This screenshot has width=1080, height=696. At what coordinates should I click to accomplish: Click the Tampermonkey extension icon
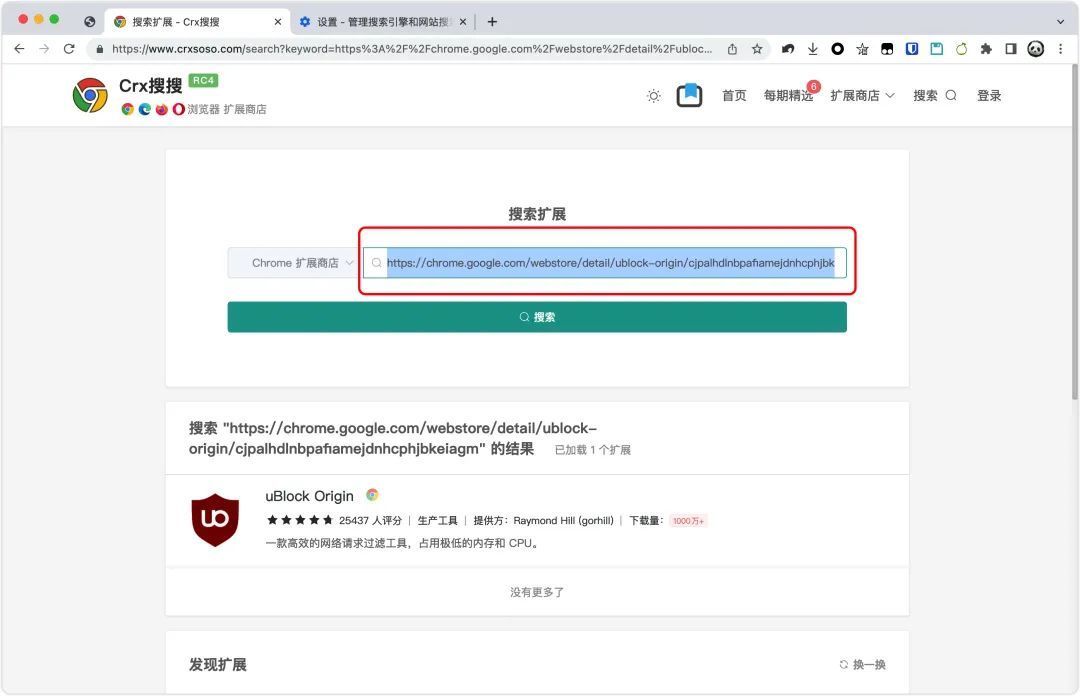coord(887,49)
